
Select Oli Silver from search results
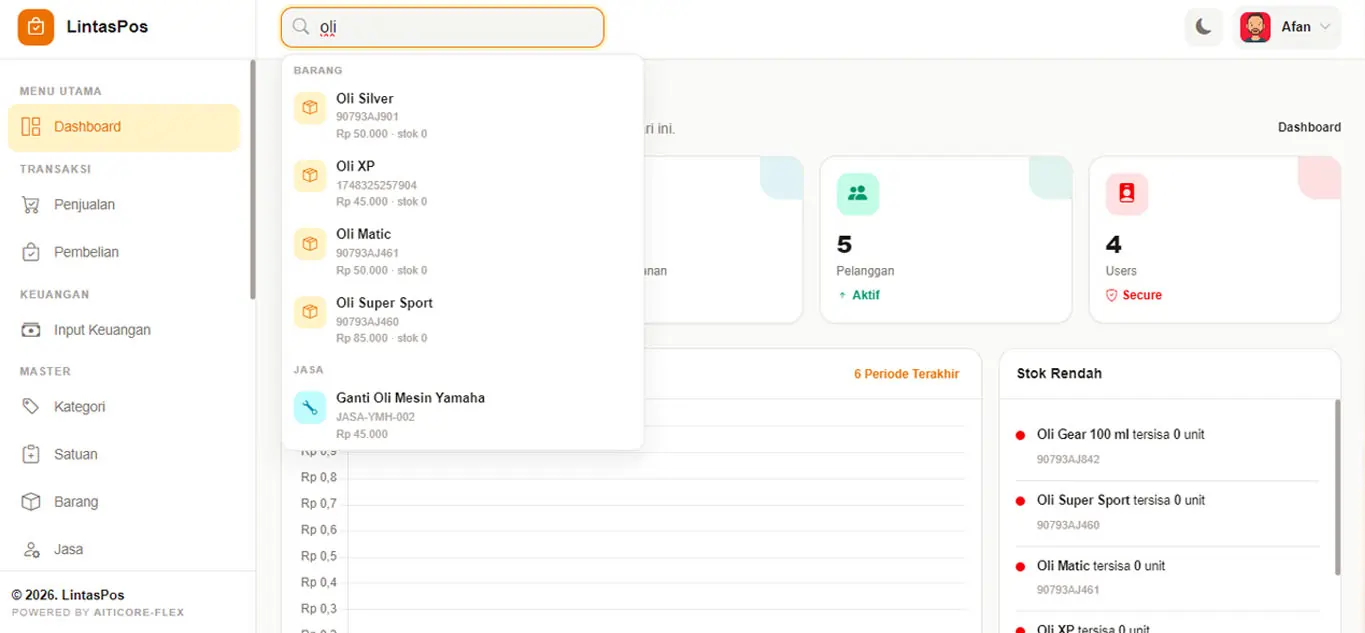[x=364, y=99]
